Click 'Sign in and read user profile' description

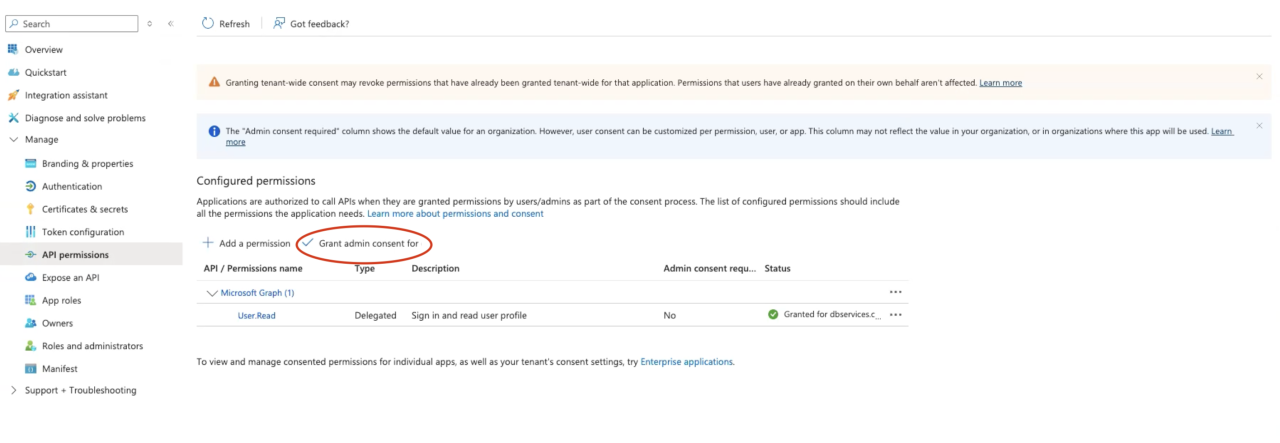click(469, 315)
